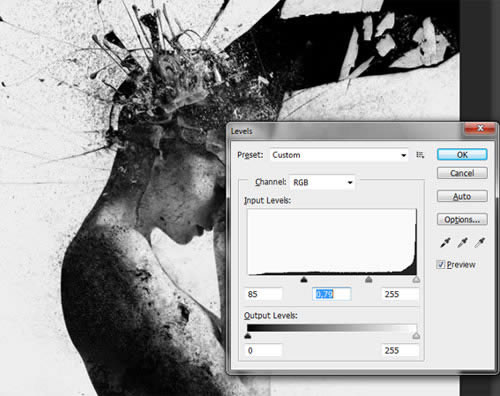Click the Output Levels gradient bar
Screen dimensions: 500x396
pos(332,328)
